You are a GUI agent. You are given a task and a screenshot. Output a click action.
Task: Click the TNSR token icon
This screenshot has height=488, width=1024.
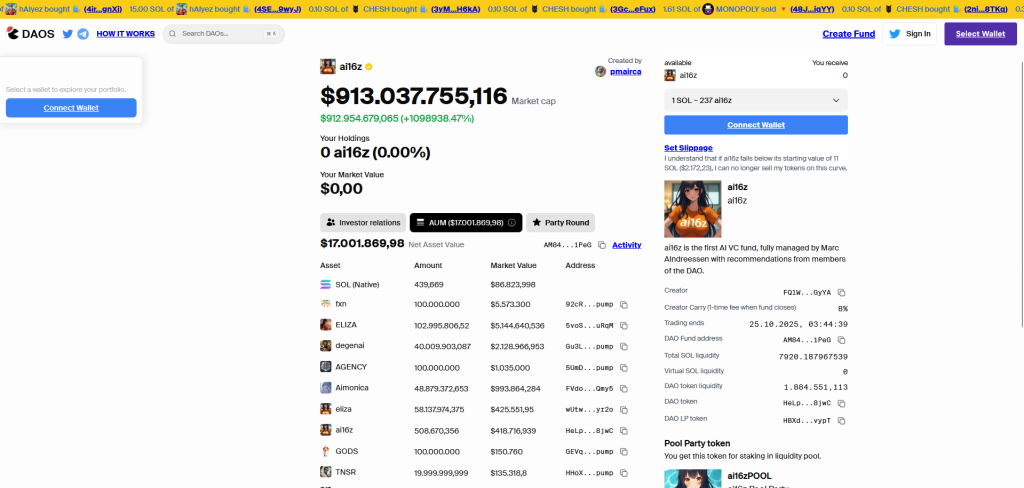pyautogui.click(x=325, y=472)
